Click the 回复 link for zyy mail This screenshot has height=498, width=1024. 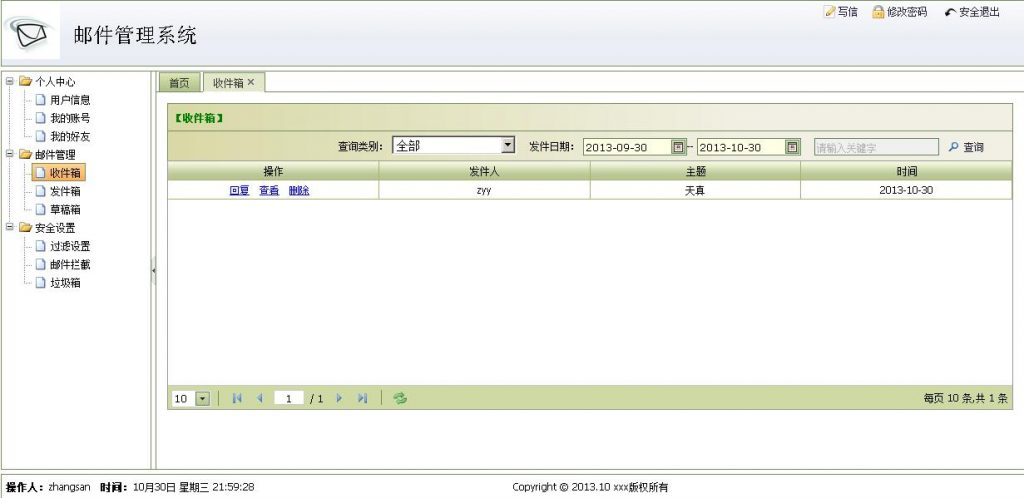coord(240,191)
